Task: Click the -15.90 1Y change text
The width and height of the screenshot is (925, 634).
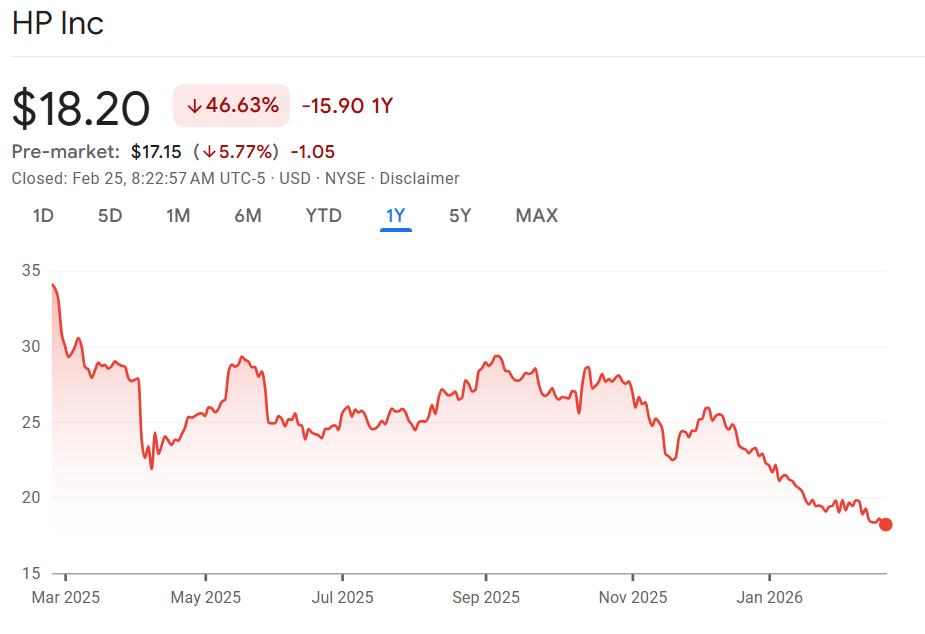Action: tap(347, 106)
